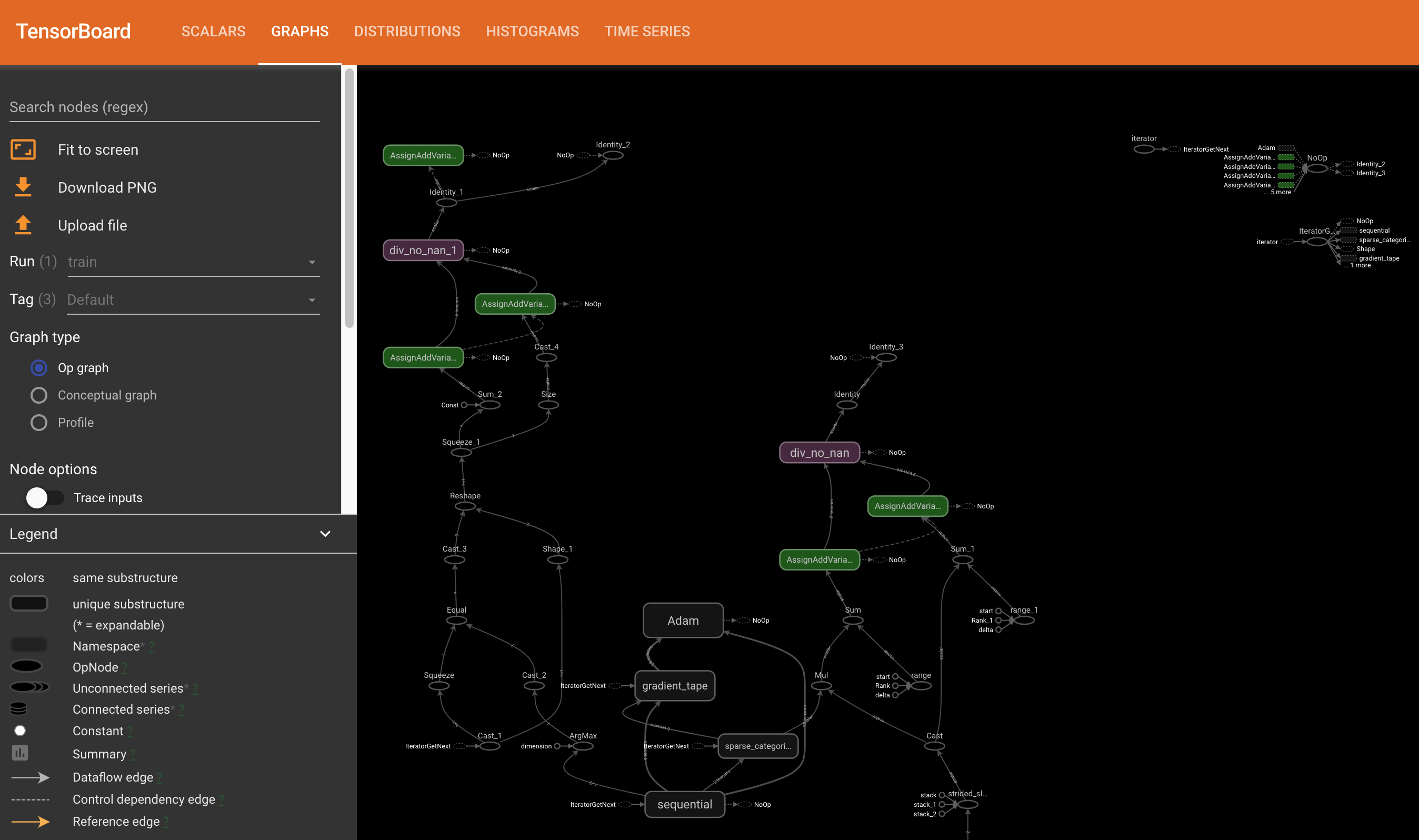Image resolution: width=1419 pixels, height=840 pixels.
Task: Collapse the Legend section
Action: pyautogui.click(x=325, y=534)
